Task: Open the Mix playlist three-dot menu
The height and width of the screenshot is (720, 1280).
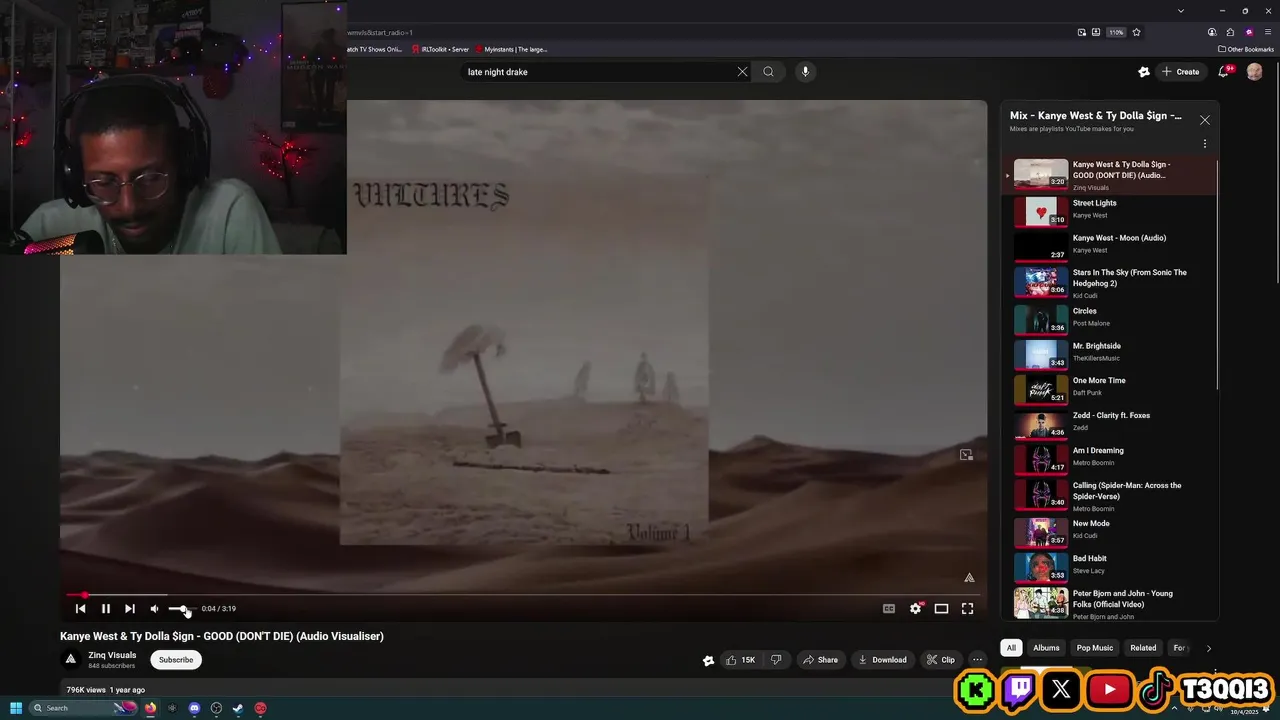Action: (x=1204, y=144)
